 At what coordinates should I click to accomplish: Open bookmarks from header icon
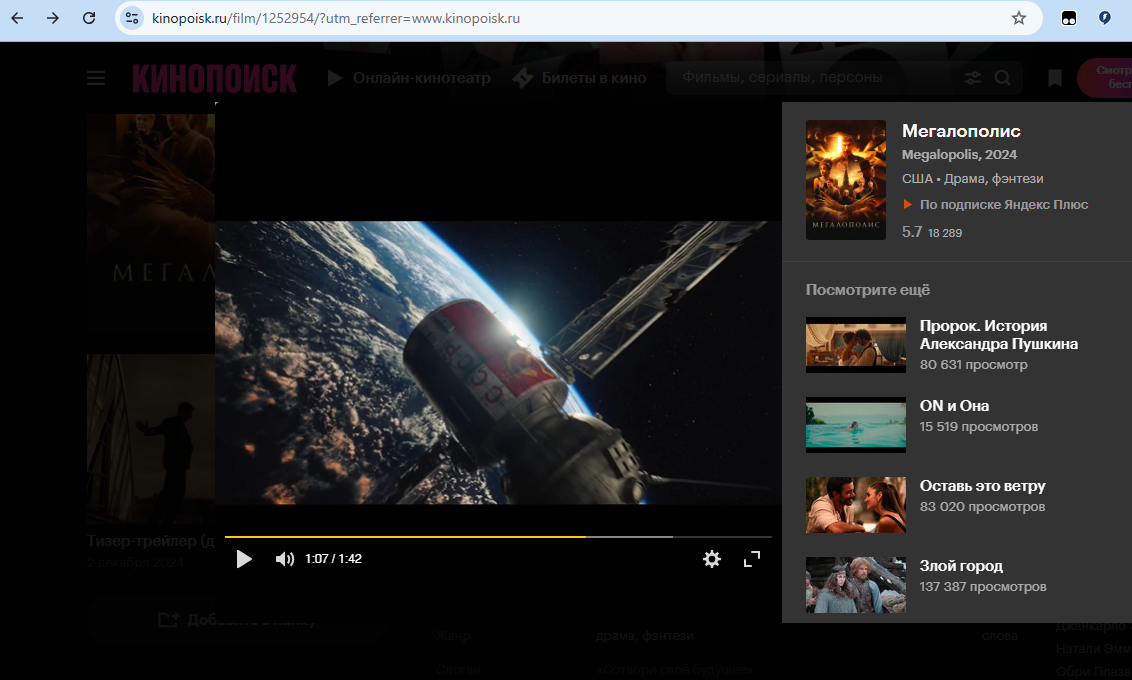point(1055,78)
